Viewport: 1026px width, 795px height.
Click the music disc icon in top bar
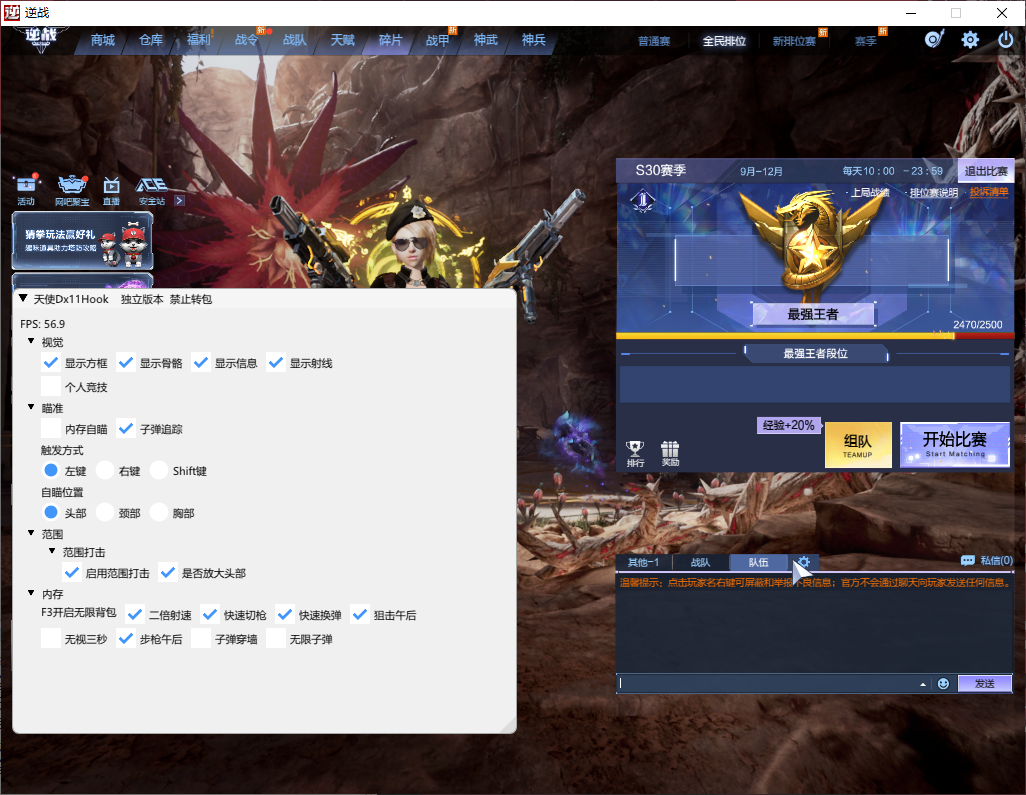pyautogui.click(x=934, y=40)
